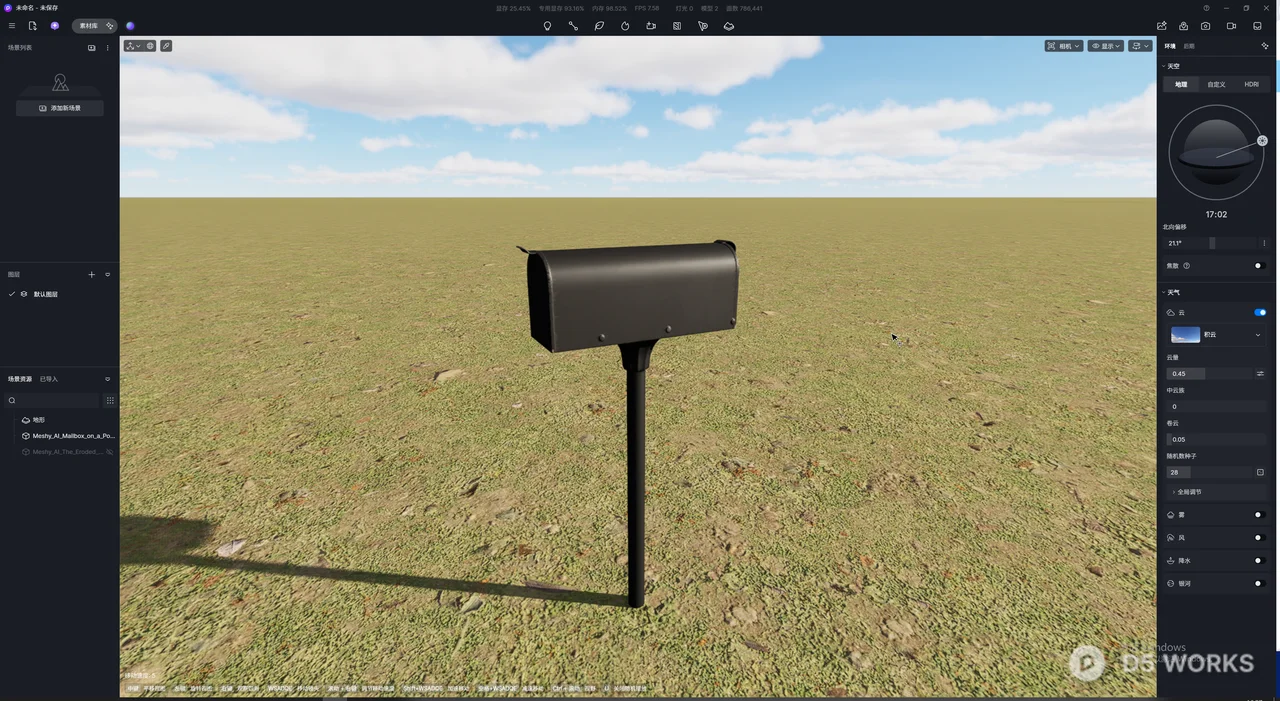1280x701 pixels.
Task: Add a new layer with plus icon
Action: (91, 274)
